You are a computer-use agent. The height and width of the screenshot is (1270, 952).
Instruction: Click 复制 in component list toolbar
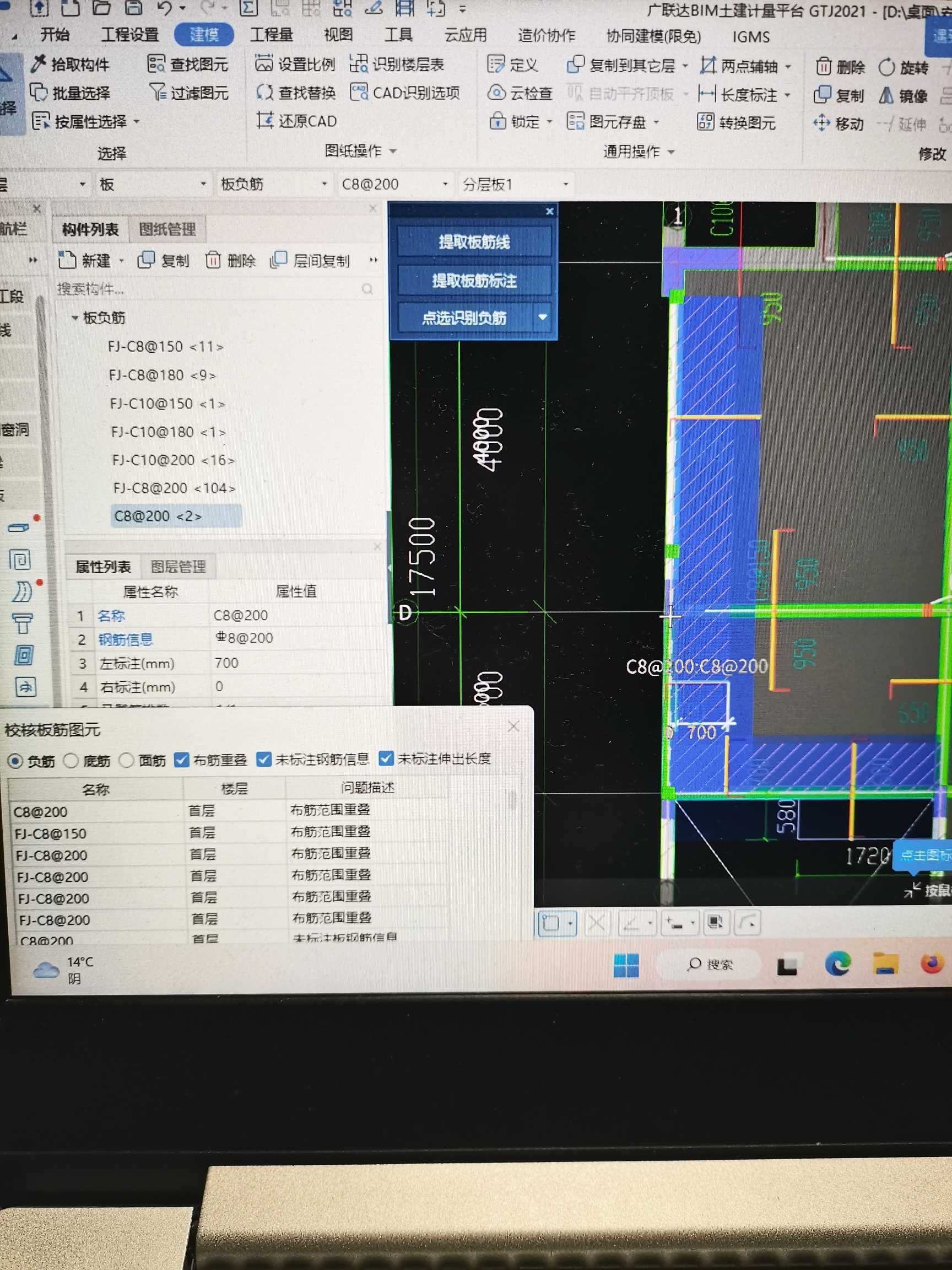click(163, 261)
